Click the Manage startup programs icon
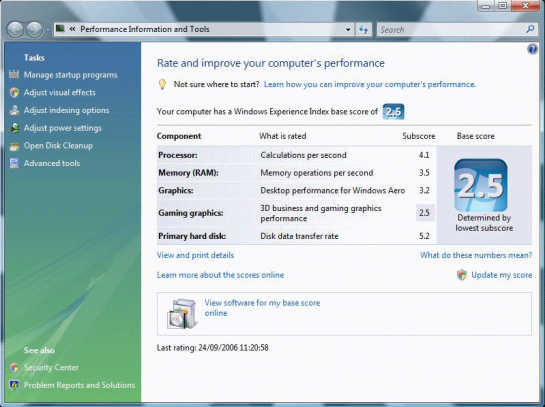545x407 pixels. [14, 74]
